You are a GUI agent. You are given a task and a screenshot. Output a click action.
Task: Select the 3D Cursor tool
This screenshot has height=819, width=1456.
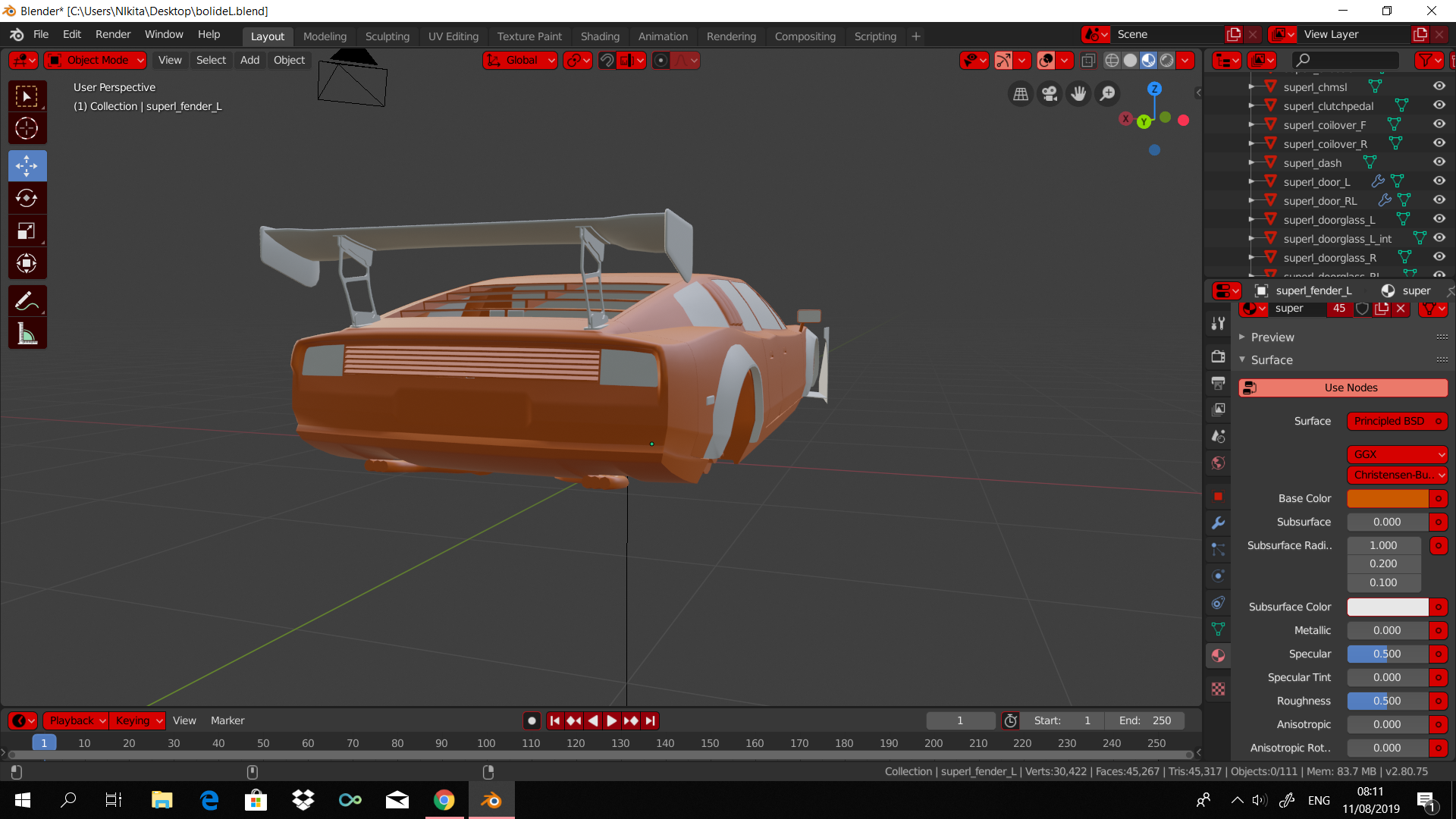[x=27, y=129]
